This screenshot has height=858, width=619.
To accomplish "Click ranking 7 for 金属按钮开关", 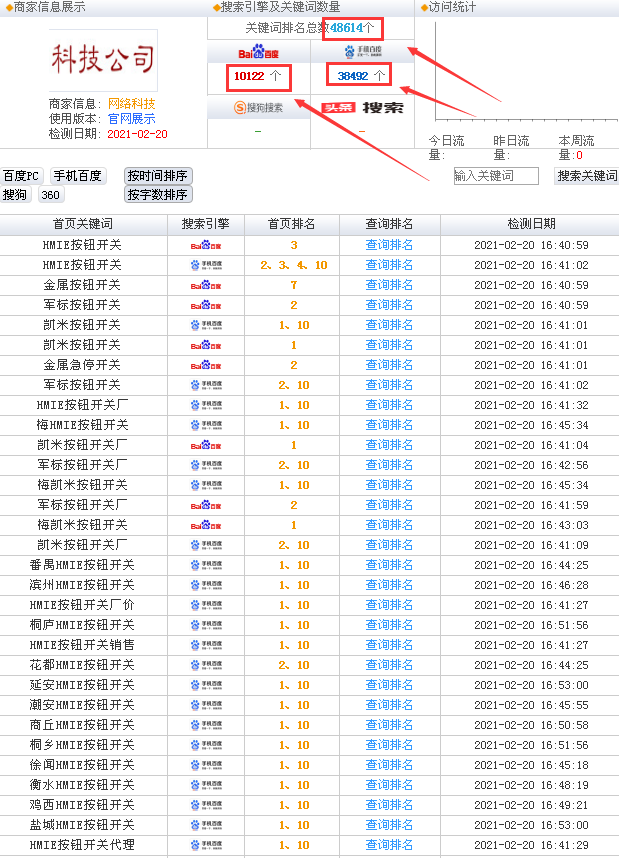I will [x=294, y=285].
